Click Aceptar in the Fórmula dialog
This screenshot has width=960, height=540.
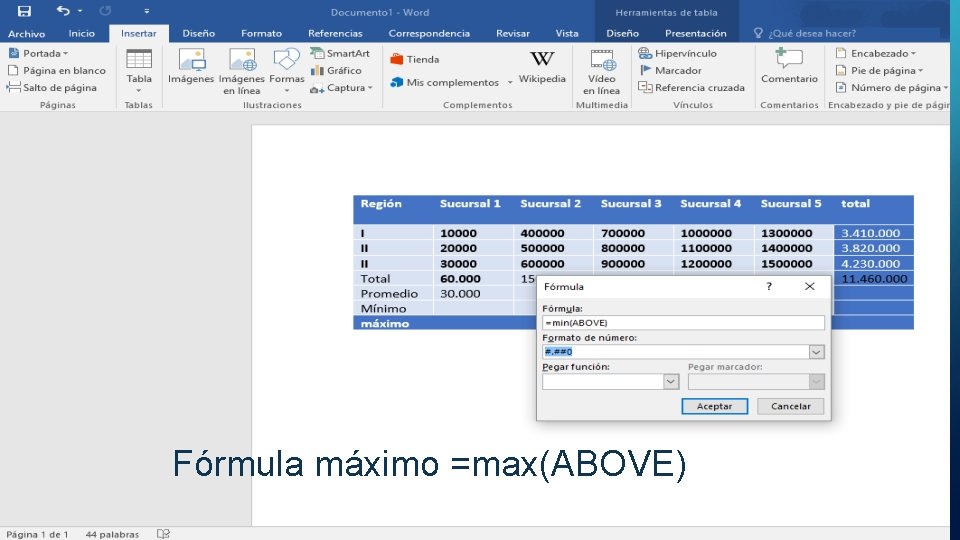[714, 406]
